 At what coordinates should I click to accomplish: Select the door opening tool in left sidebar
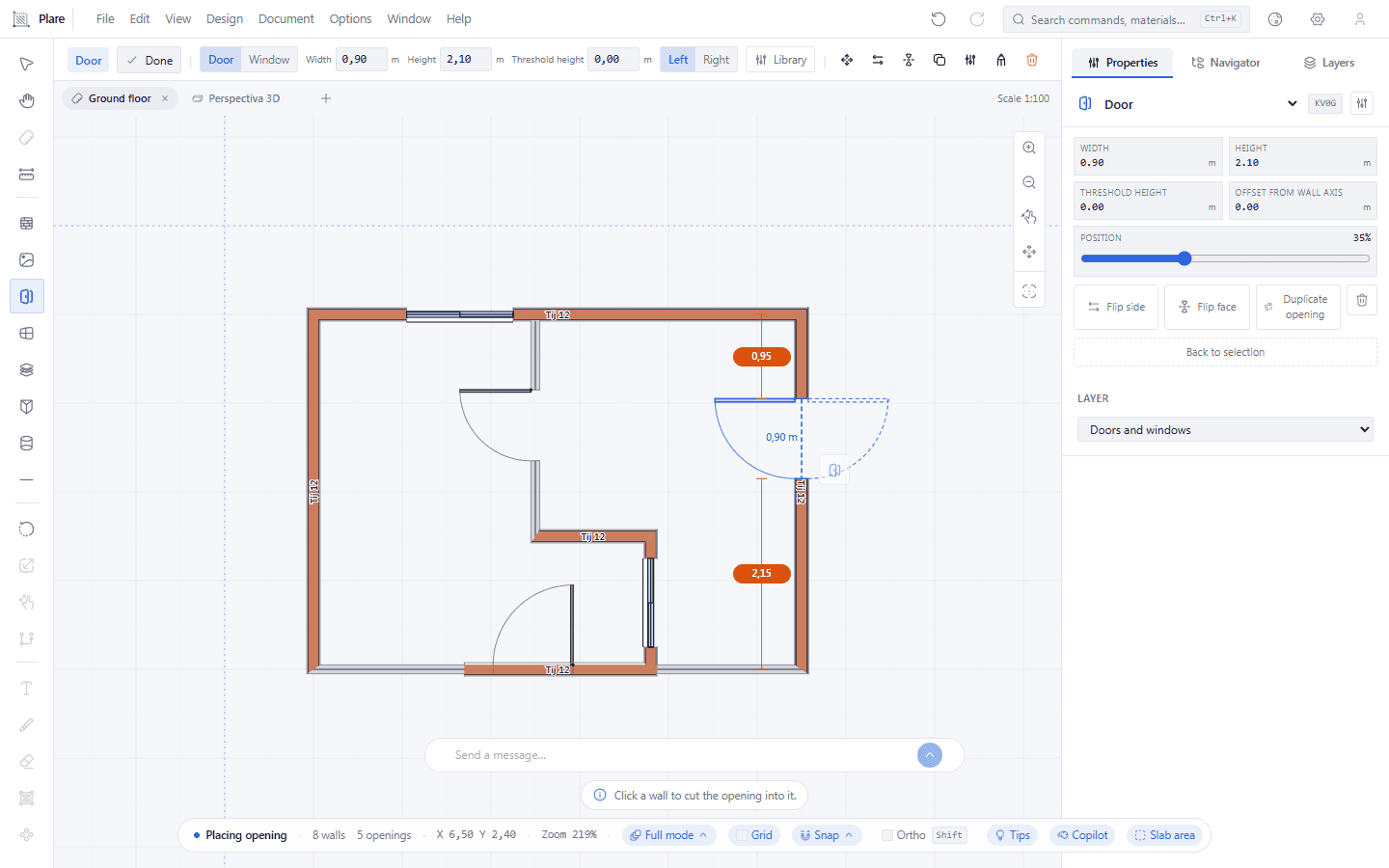pos(27,296)
